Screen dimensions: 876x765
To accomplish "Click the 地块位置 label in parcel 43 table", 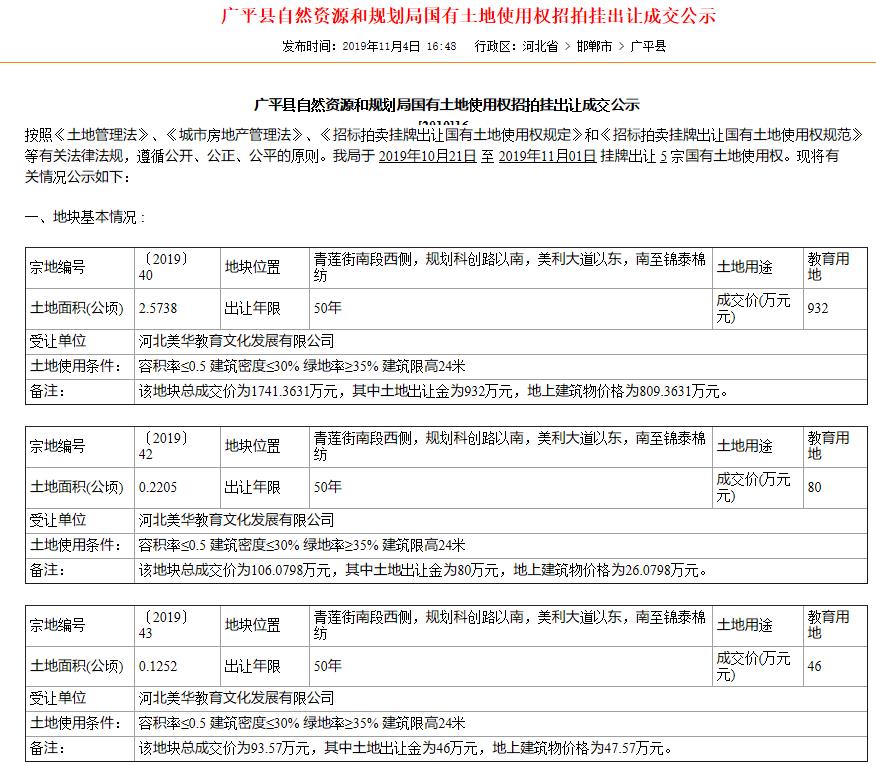I will point(253,626).
